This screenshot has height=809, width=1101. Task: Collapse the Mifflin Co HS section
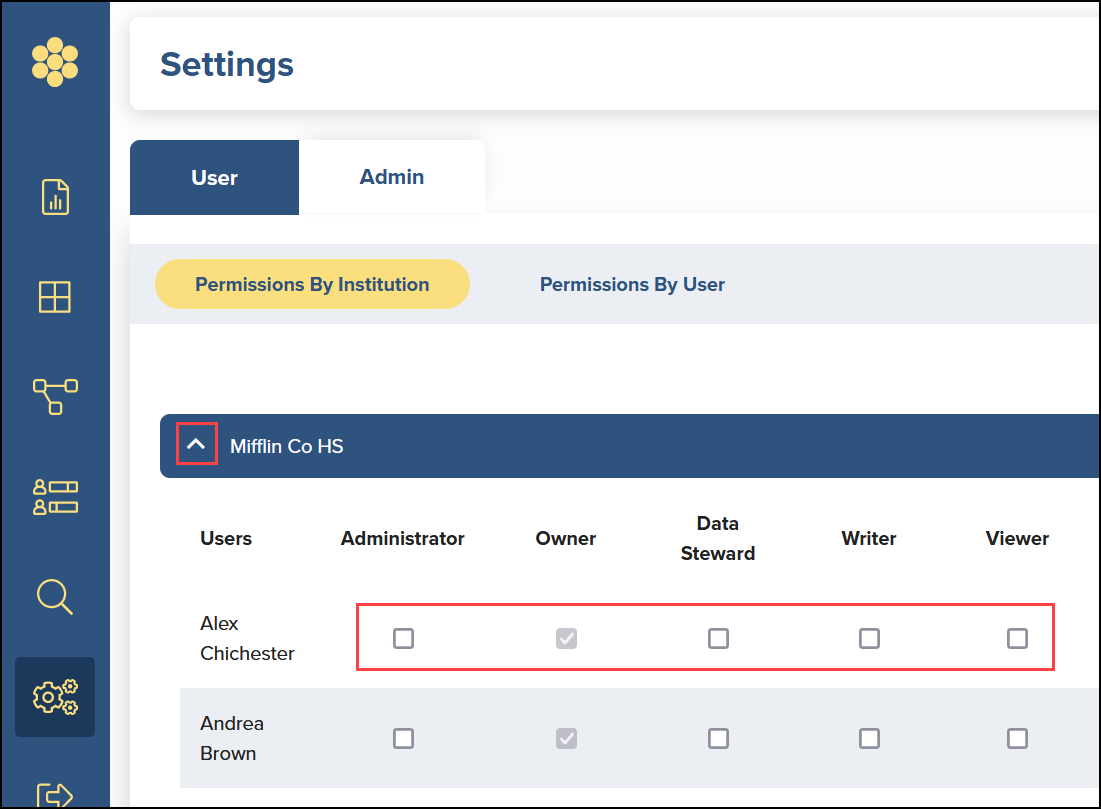point(197,444)
